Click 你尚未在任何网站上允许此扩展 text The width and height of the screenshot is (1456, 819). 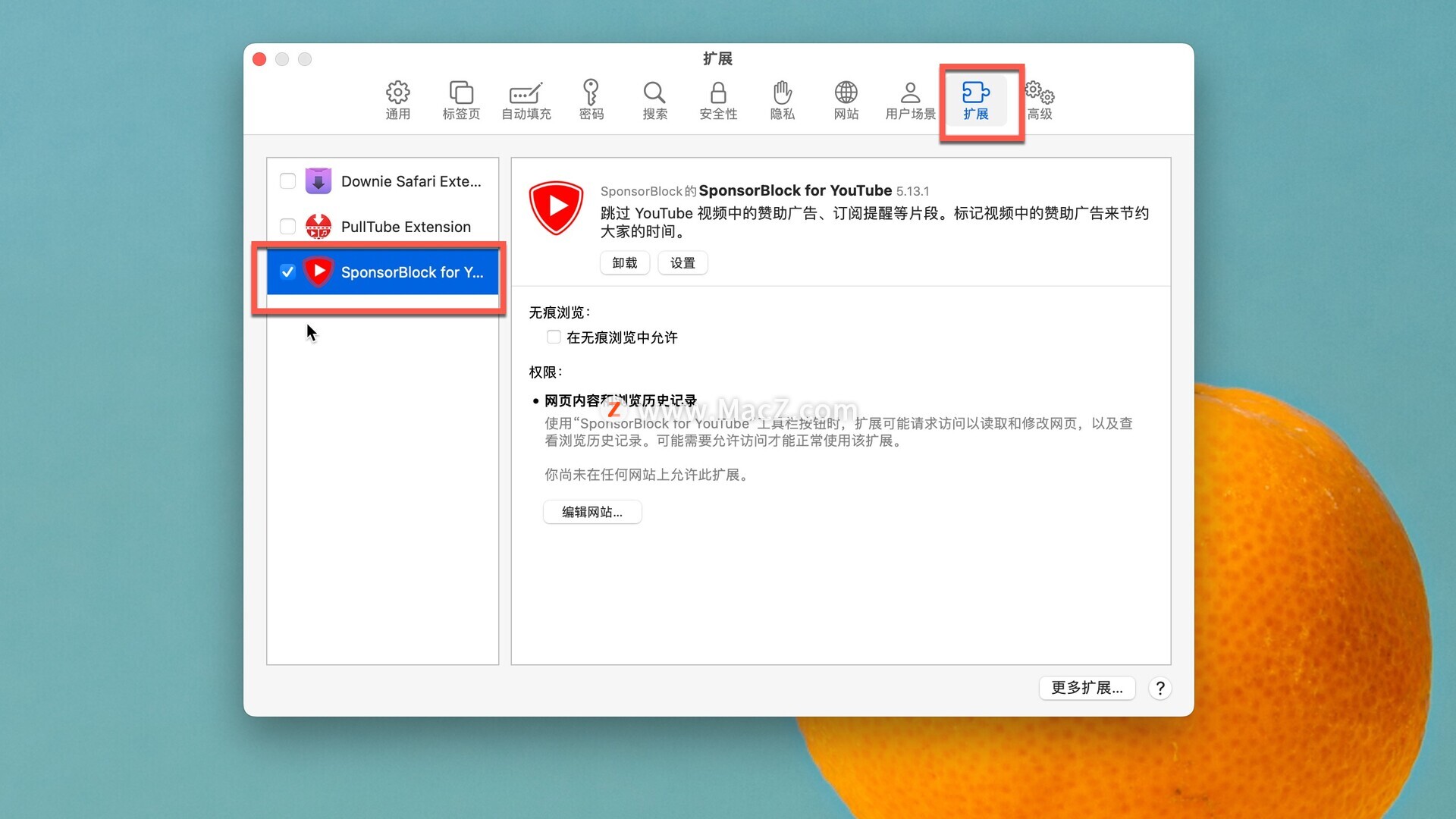(x=648, y=475)
